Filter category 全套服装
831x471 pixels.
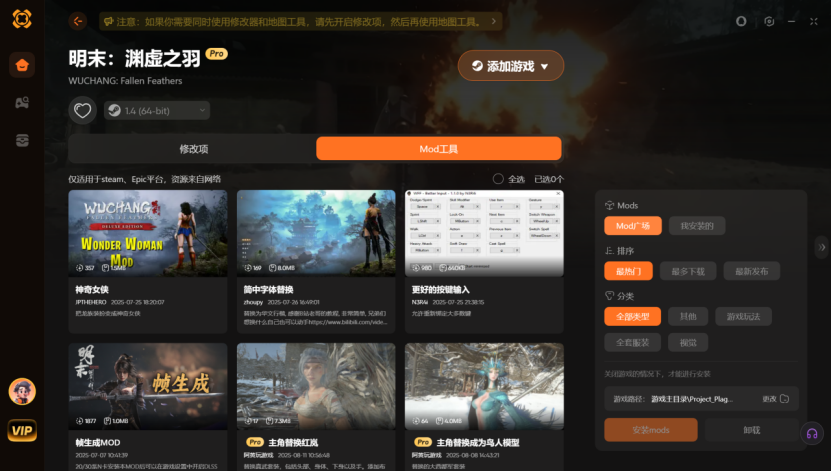point(632,342)
